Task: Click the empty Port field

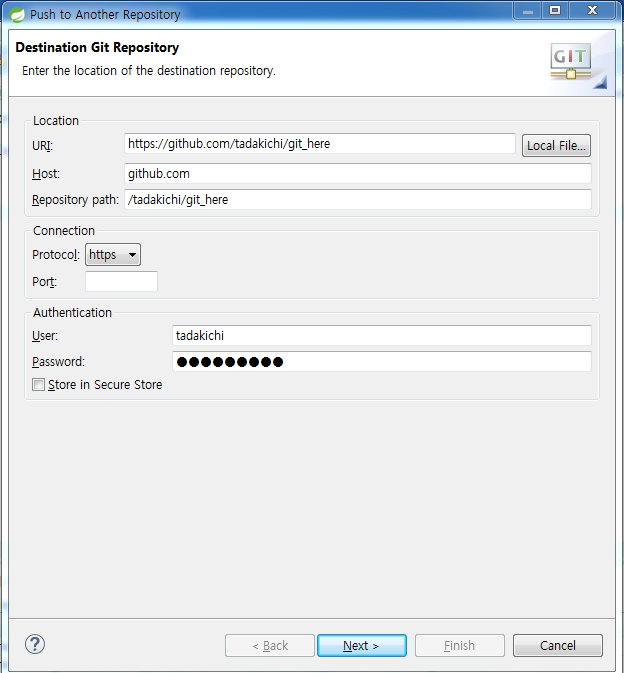Action: [x=121, y=282]
